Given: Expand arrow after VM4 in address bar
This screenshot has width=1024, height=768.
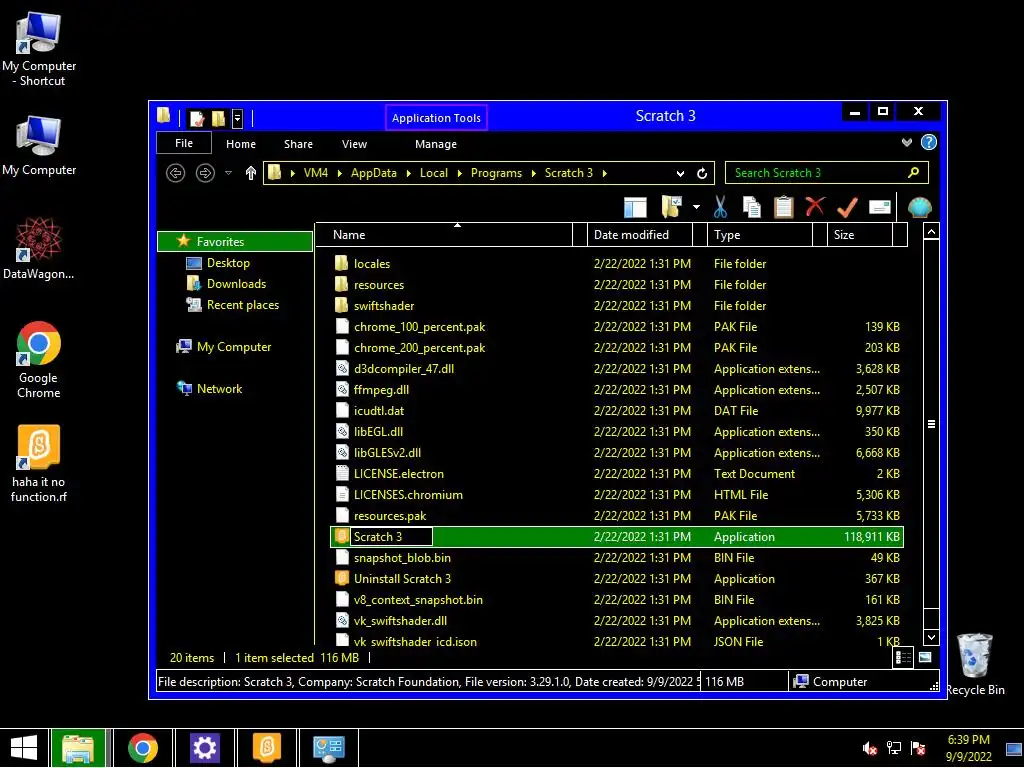Looking at the screenshot, I should pos(340,173).
